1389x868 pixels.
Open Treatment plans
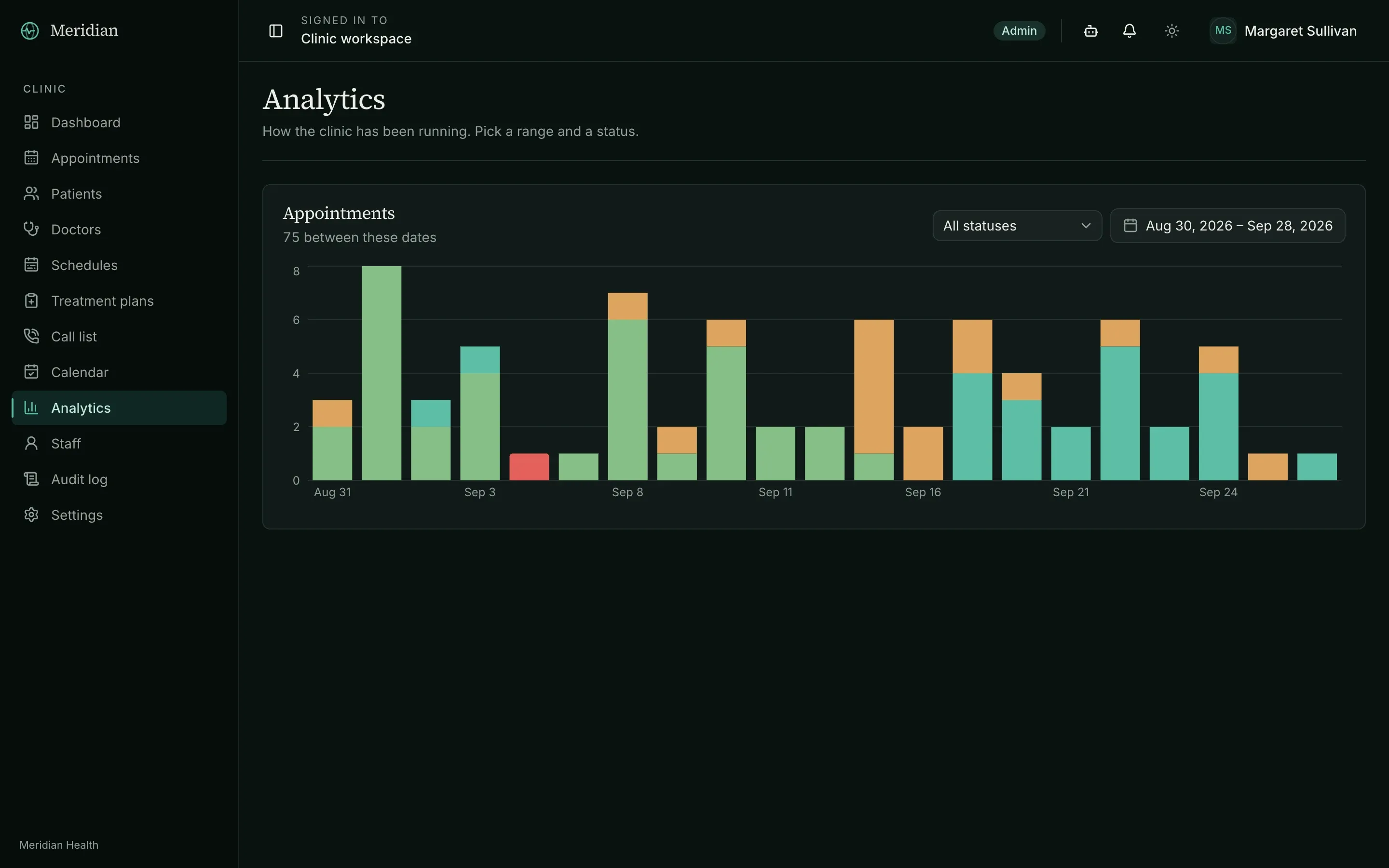pyautogui.click(x=119, y=301)
